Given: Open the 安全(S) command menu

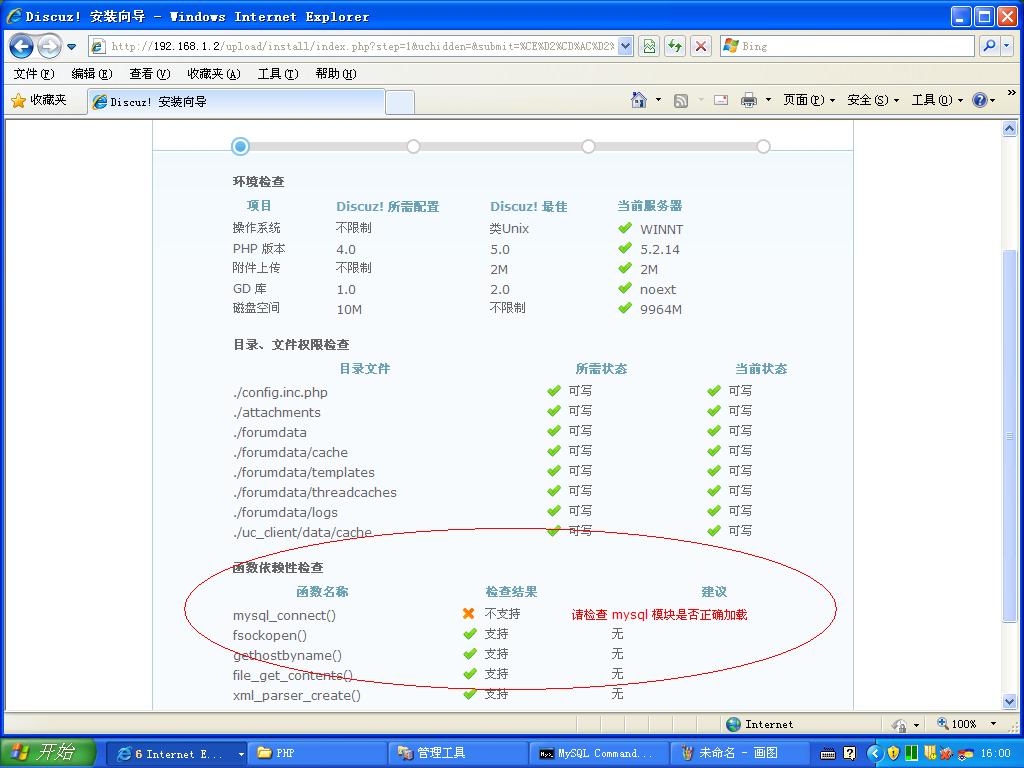Looking at the screenshot, I should (x=872, y=100).
